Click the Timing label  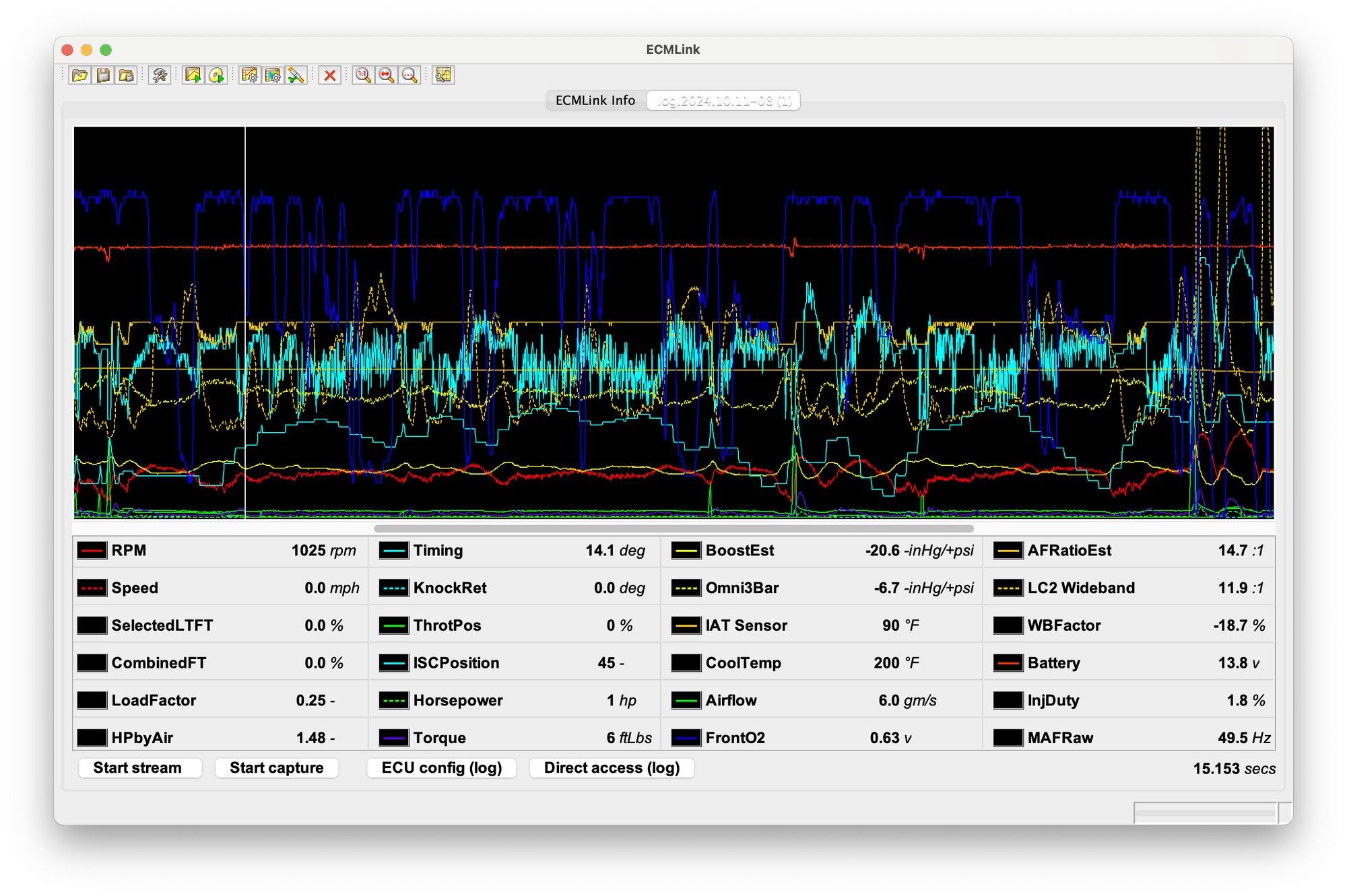tap(438, 551)
